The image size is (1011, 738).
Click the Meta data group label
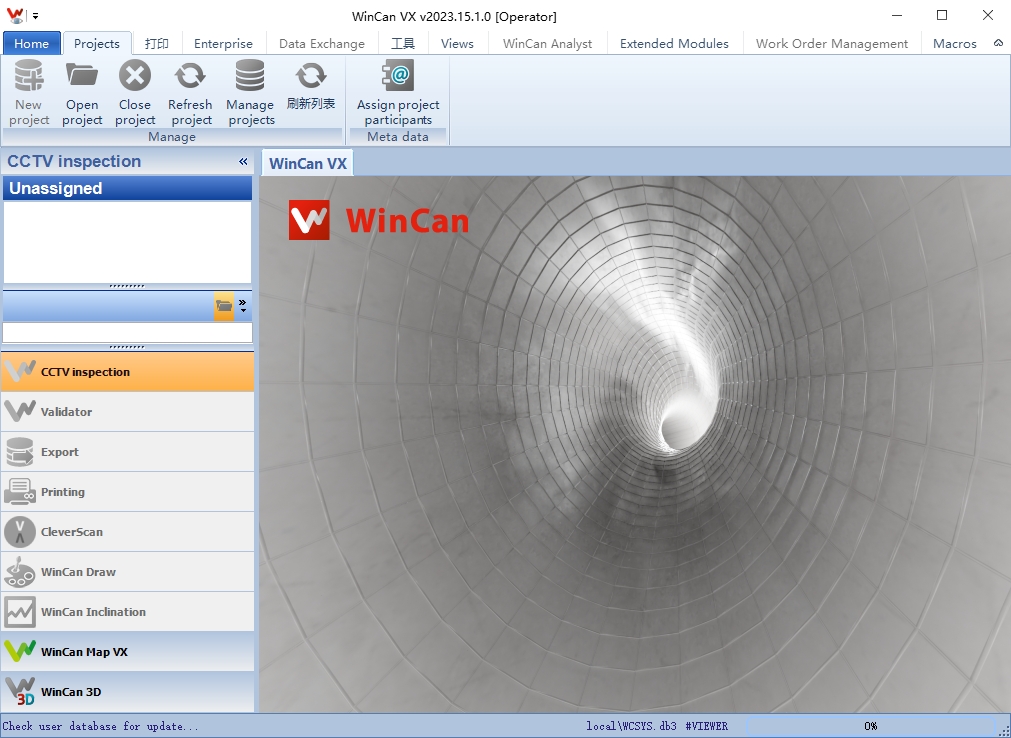coord(398,137)
